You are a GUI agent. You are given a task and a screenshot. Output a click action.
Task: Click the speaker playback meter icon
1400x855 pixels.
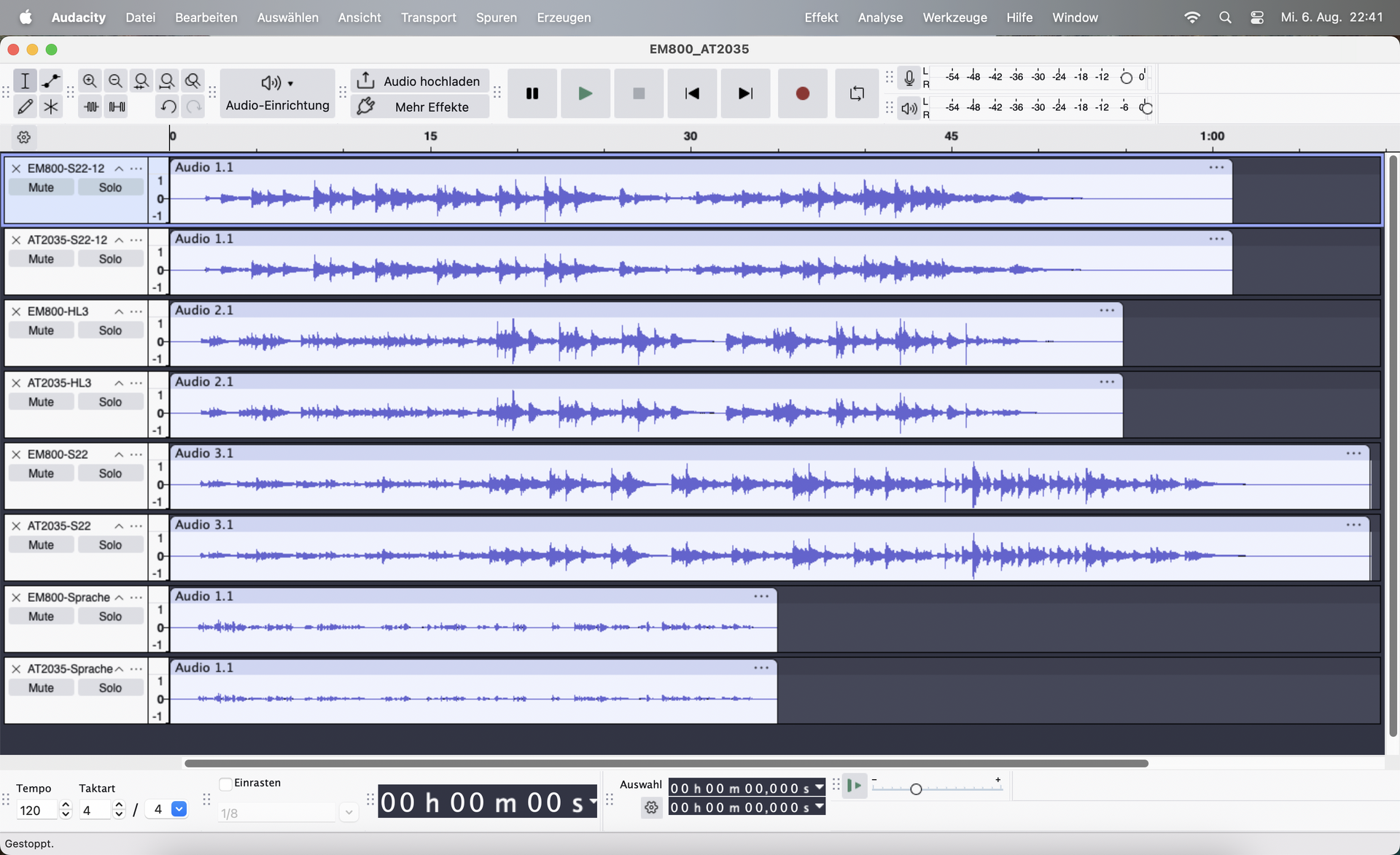[909, 108]
